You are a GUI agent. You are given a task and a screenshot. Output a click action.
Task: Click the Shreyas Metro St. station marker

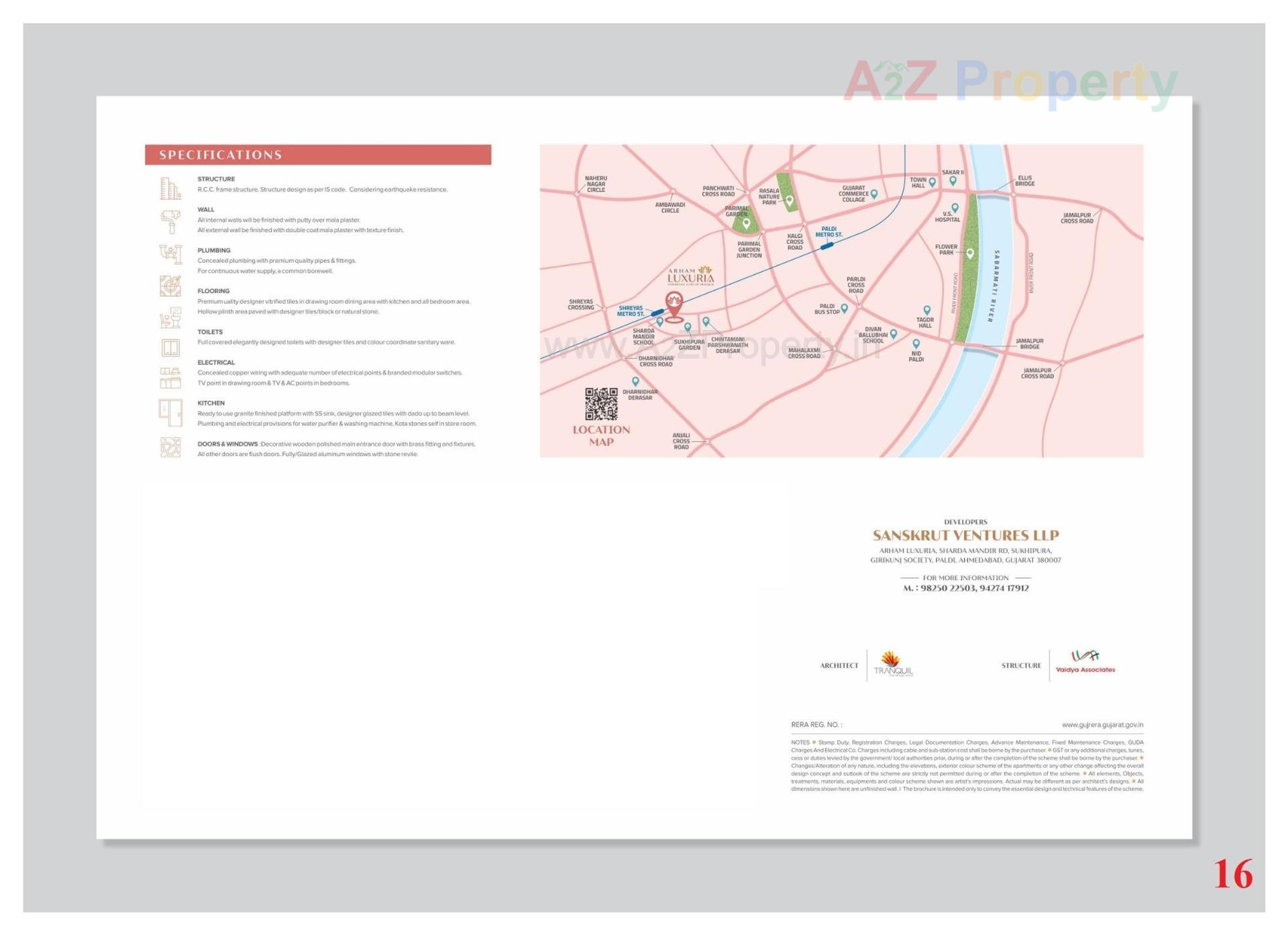657,313
